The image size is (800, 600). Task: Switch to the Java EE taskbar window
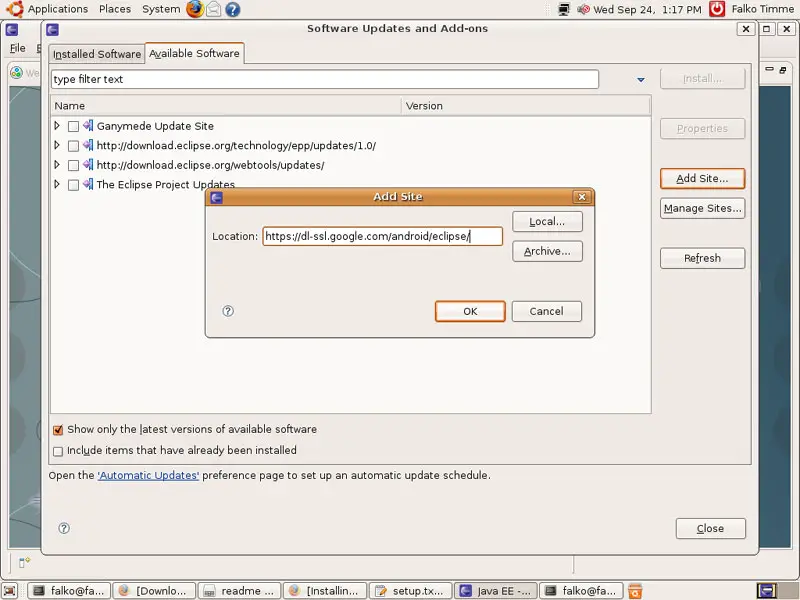495,591
